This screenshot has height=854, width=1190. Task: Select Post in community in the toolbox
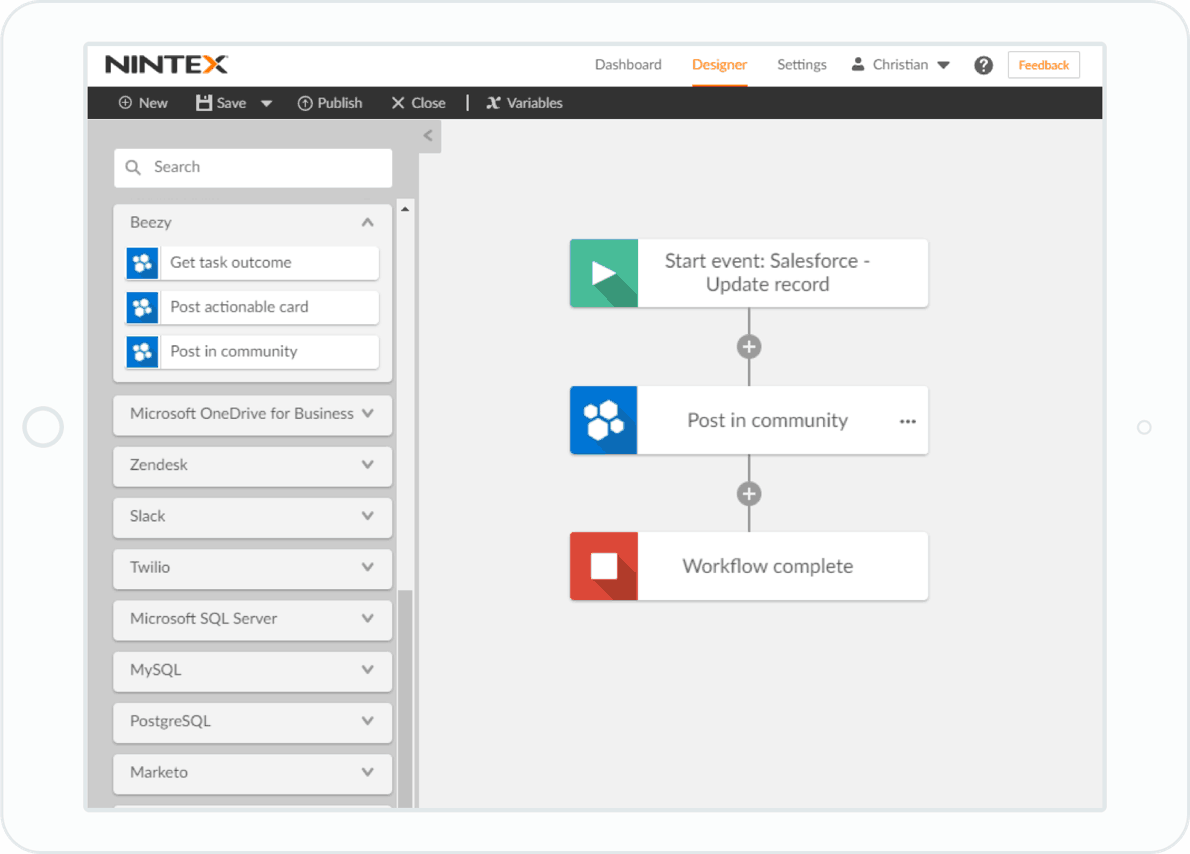point(253,351)
